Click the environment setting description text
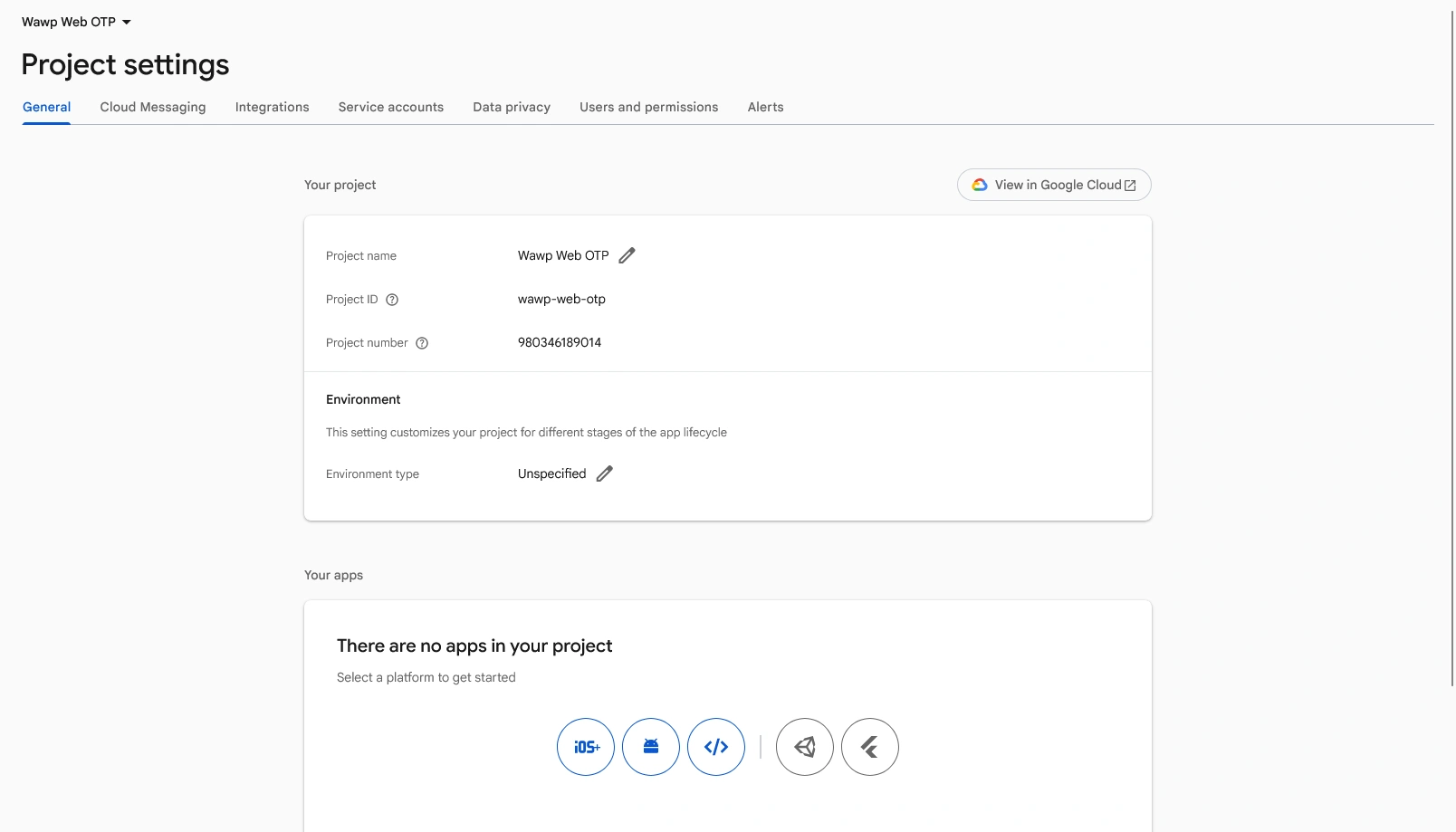The width and height of the screenshot is (1456, 832). click(526, 433)
